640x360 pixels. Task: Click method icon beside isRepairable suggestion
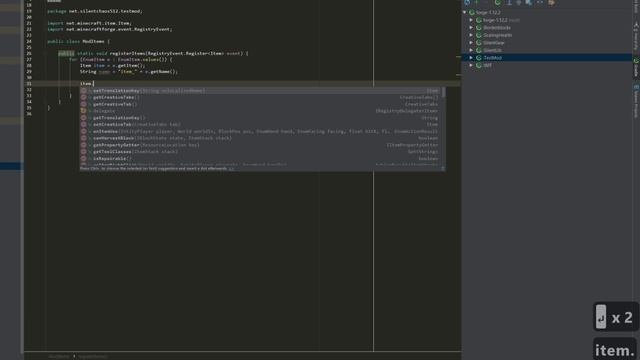[x=84, y=158]
